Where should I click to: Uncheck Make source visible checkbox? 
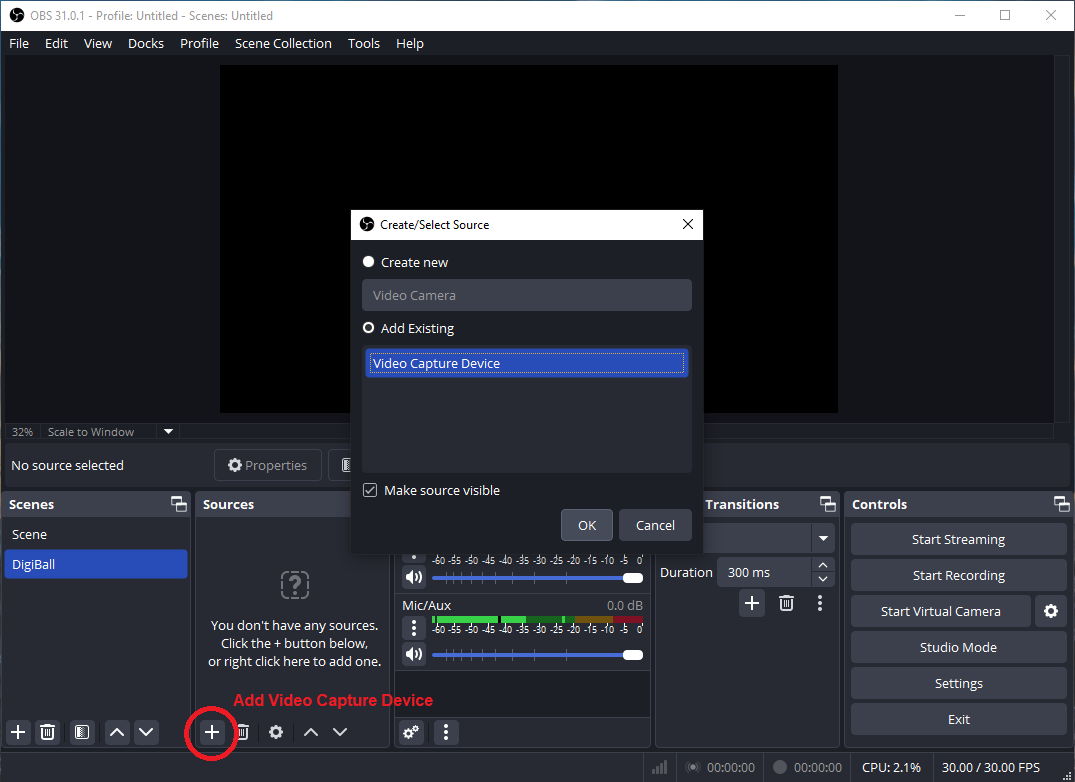pos(370,491)
